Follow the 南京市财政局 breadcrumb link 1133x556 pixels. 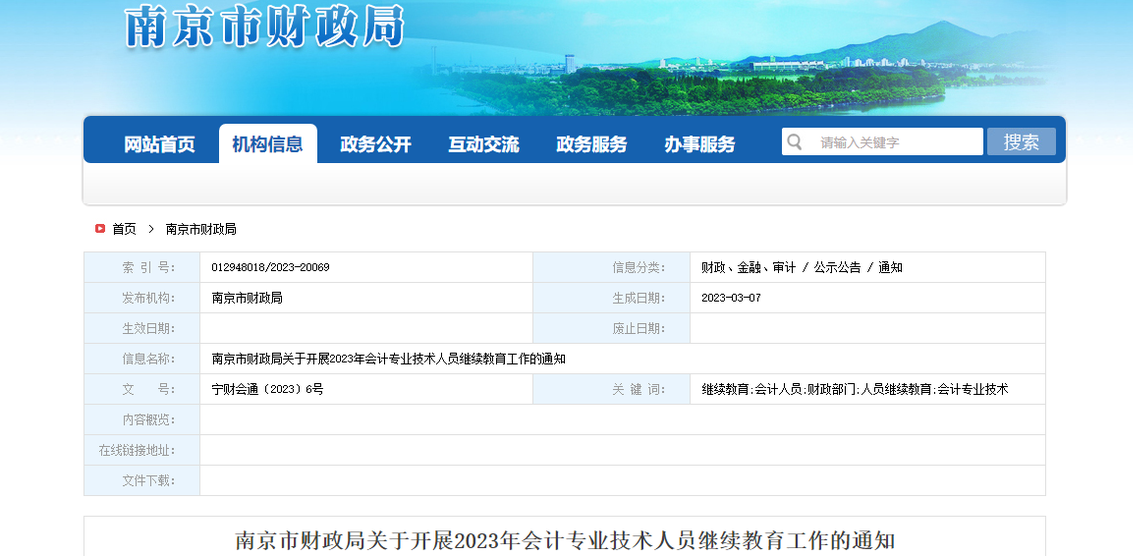[201, 229]
